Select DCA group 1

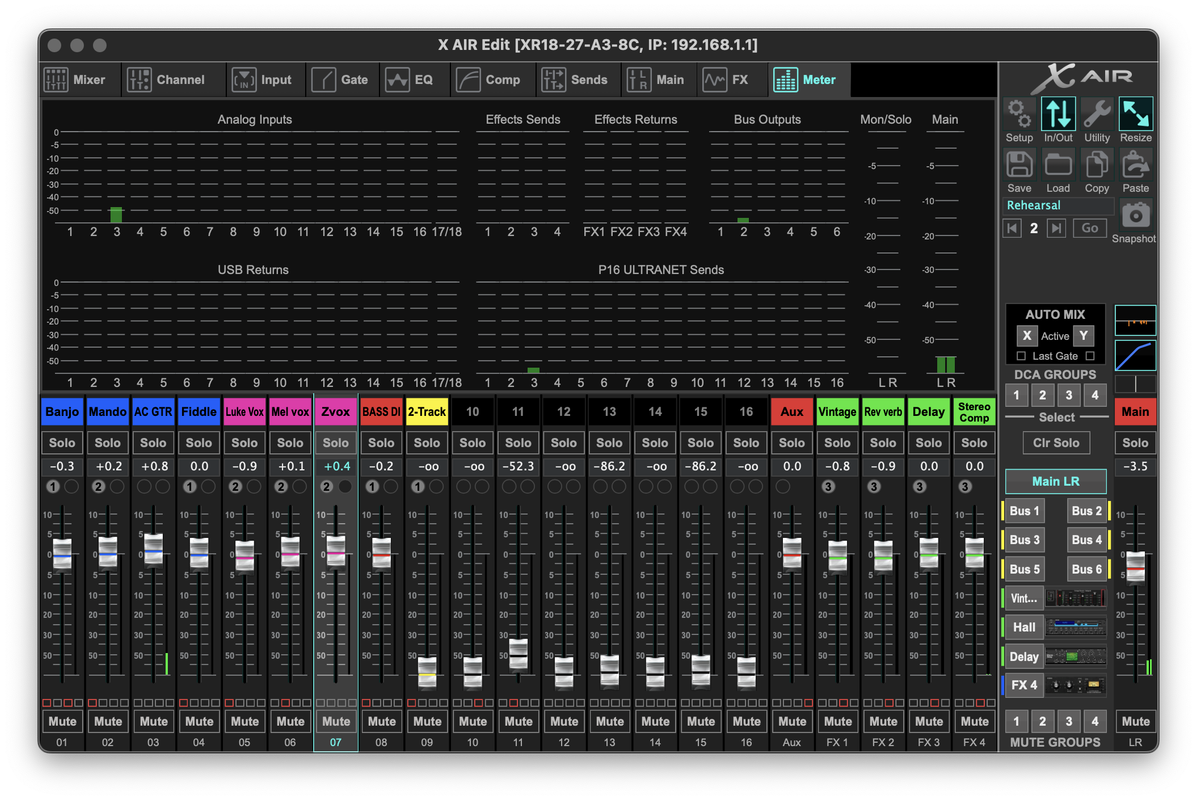[1016, 395]
